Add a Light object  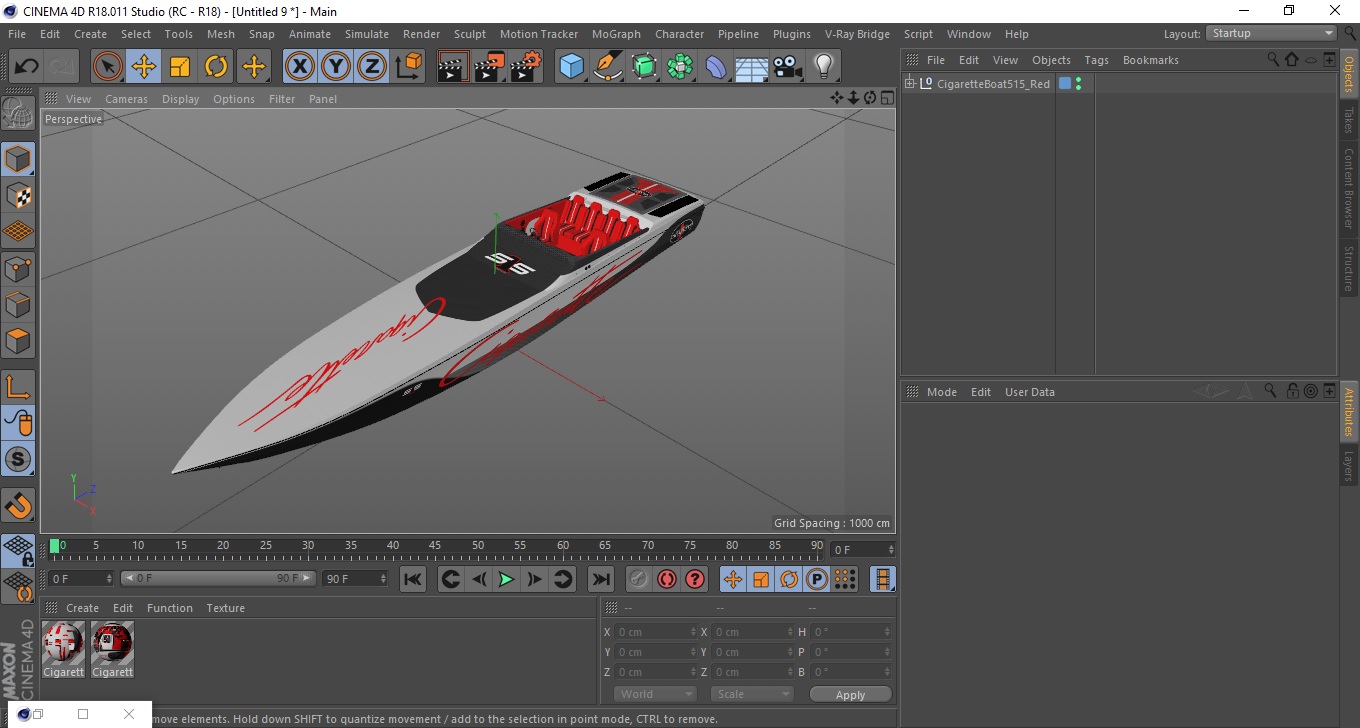pos(823,67)
